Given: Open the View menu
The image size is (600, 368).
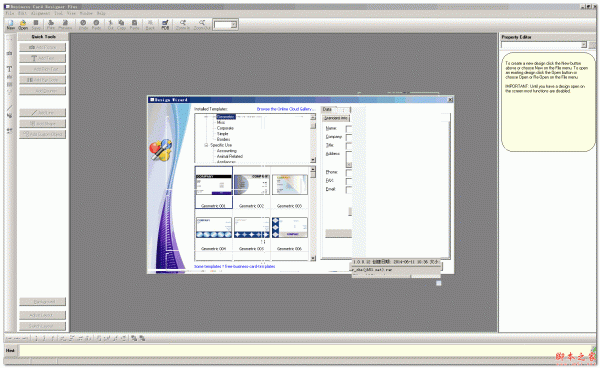Looking at the screenshot, I should point(71,13).
